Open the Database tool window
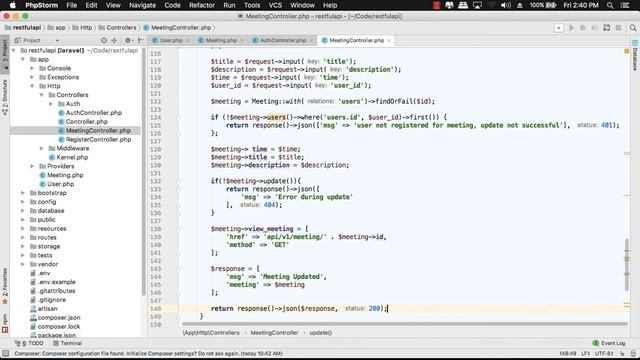The width and height of the screenshot is (640, 360). (635, 56)
